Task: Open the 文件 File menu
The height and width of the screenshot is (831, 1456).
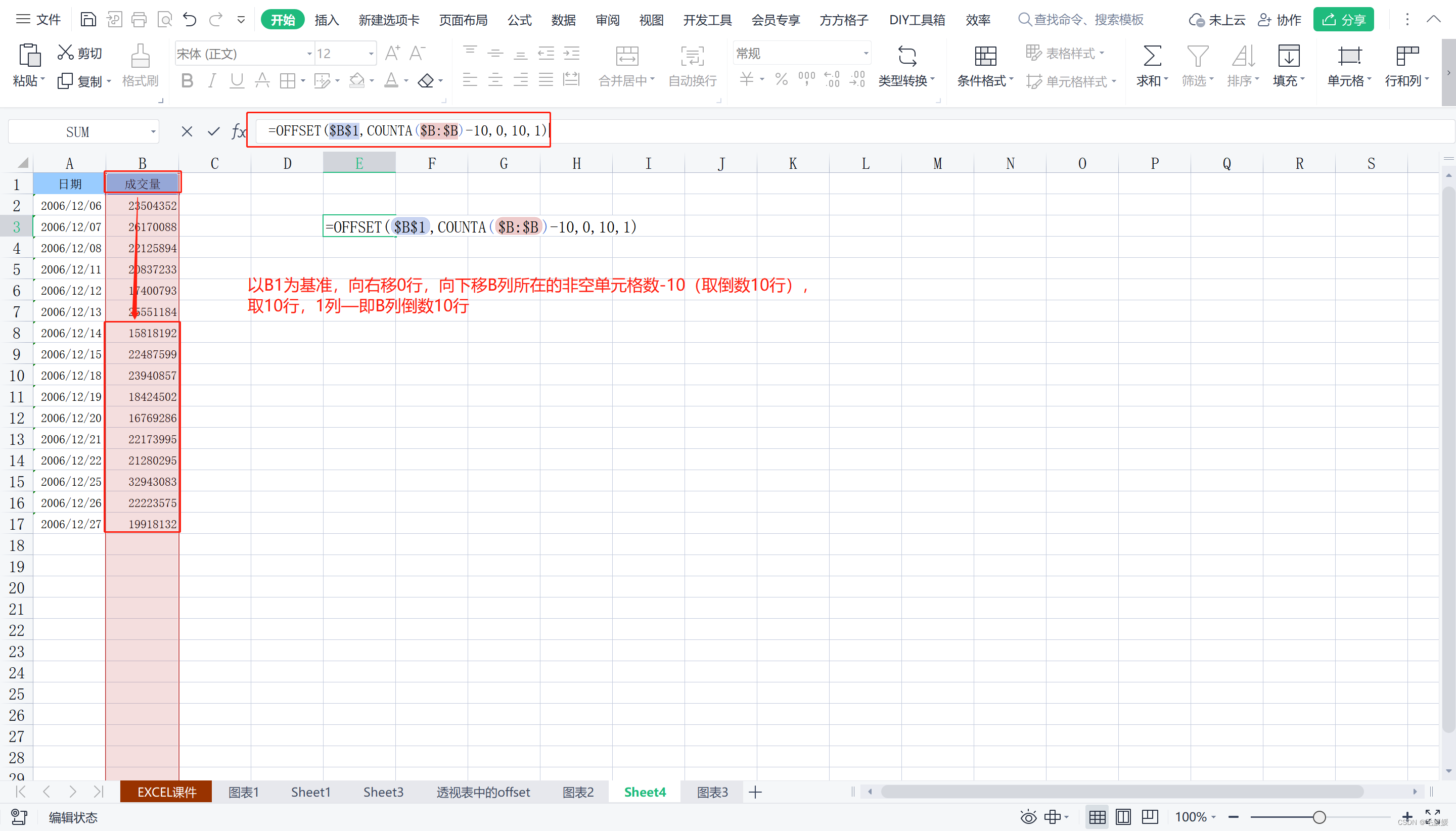Action: click(x=38, y=20)
